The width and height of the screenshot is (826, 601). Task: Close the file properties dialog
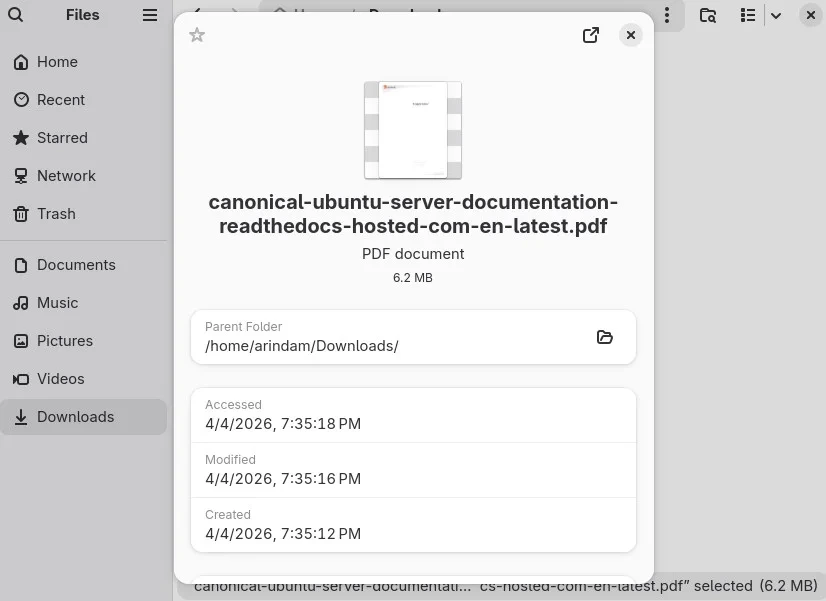[x=631, y=35]
